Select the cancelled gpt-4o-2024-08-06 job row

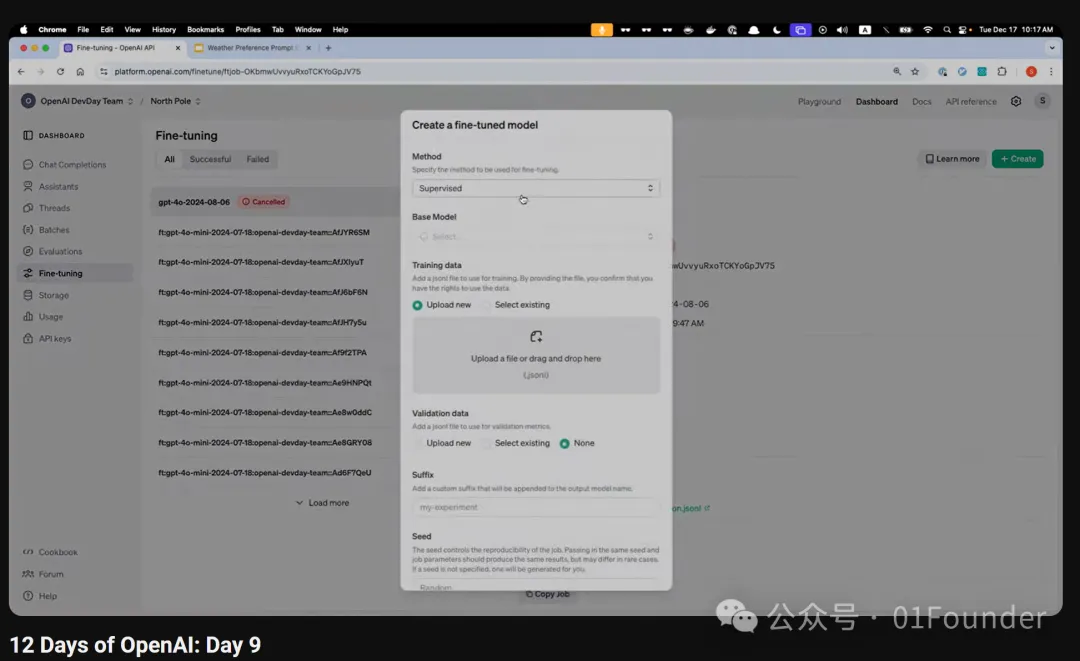276,202
